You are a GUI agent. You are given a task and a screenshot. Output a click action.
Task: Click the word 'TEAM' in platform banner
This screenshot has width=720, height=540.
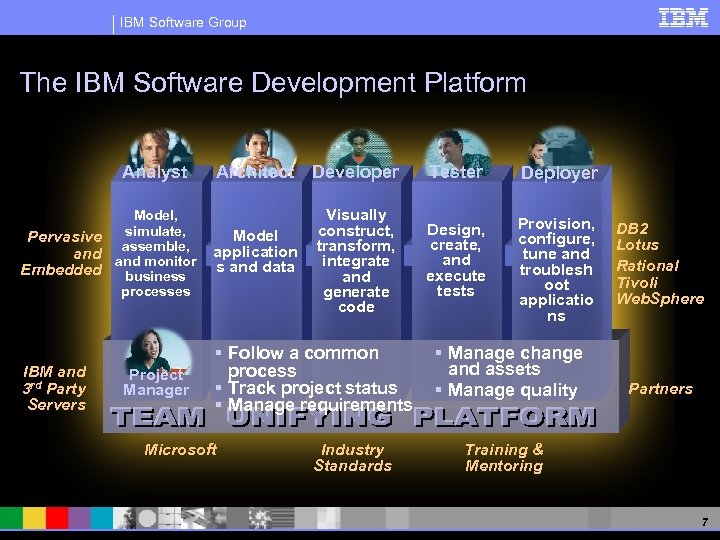click(x=158, y=417)
